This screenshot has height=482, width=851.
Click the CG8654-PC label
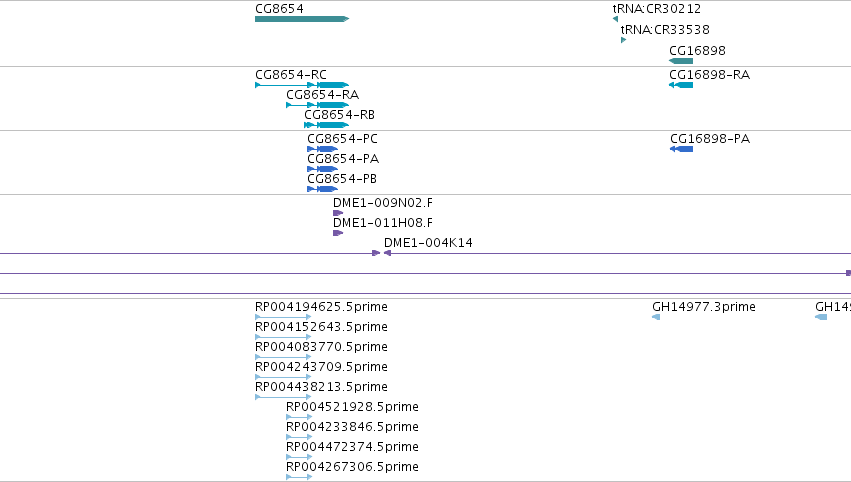(342, 138)
